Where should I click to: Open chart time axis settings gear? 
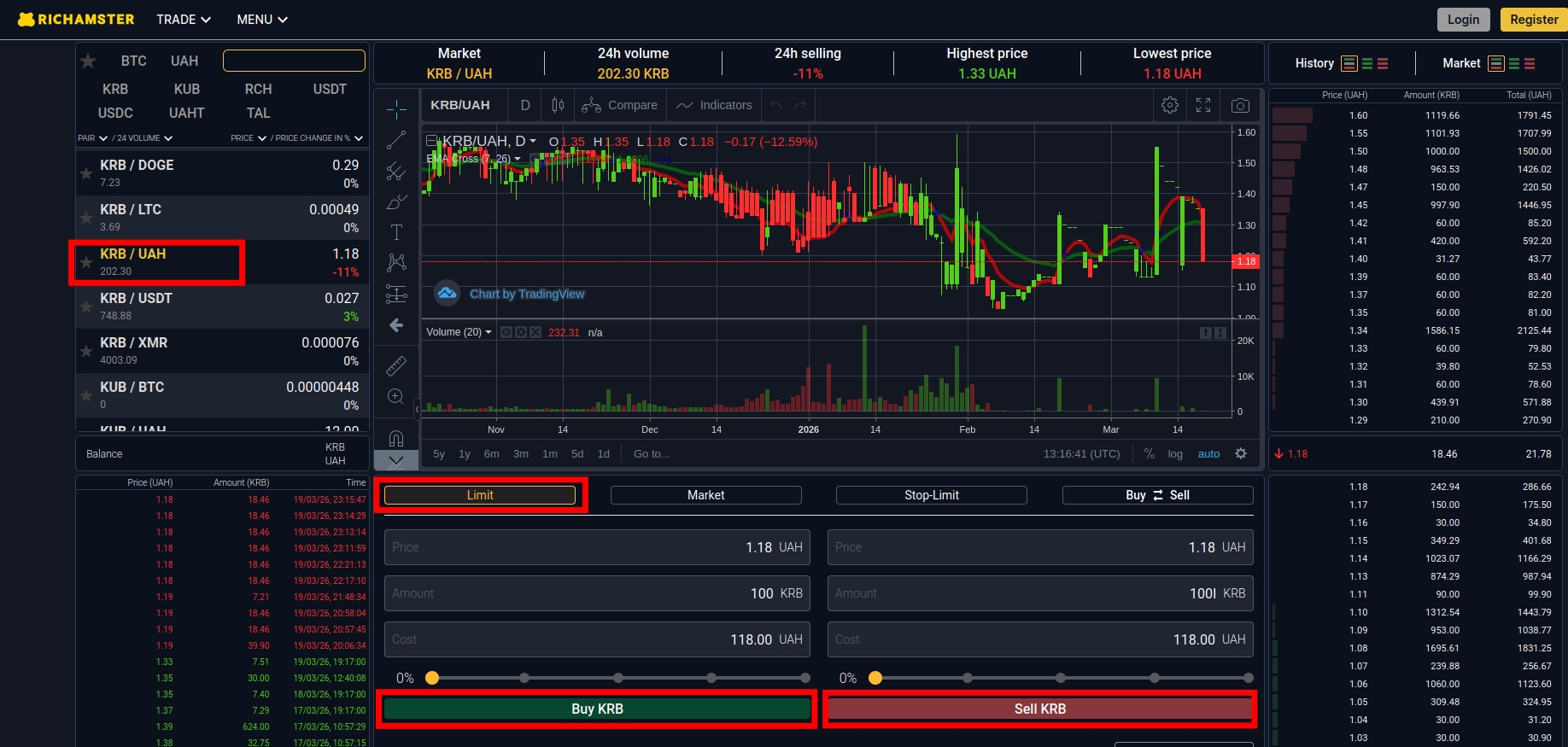1241,453
